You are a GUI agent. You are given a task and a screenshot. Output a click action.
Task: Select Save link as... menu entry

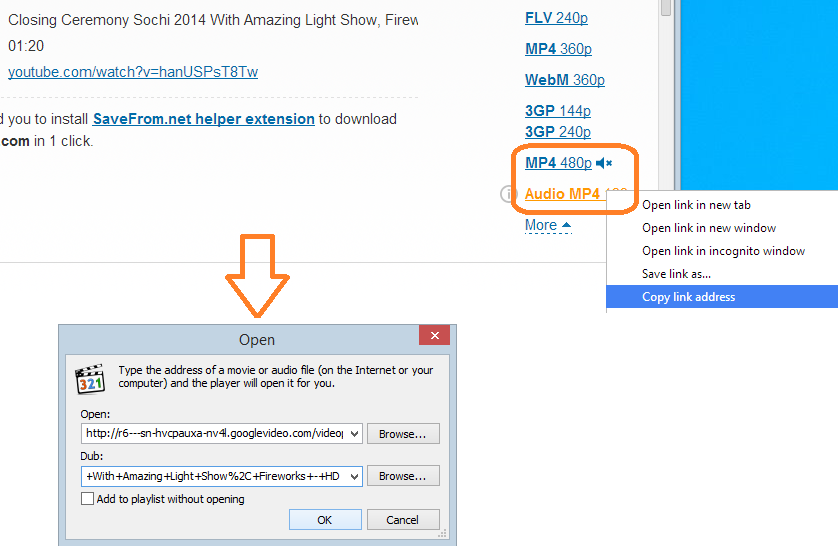pyautogui.click(x=676, y=274)
